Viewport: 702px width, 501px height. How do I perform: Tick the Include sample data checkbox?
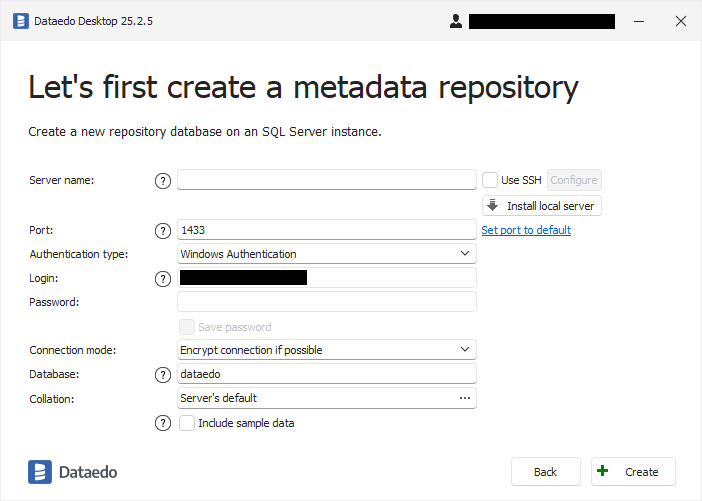click(187, 423)
